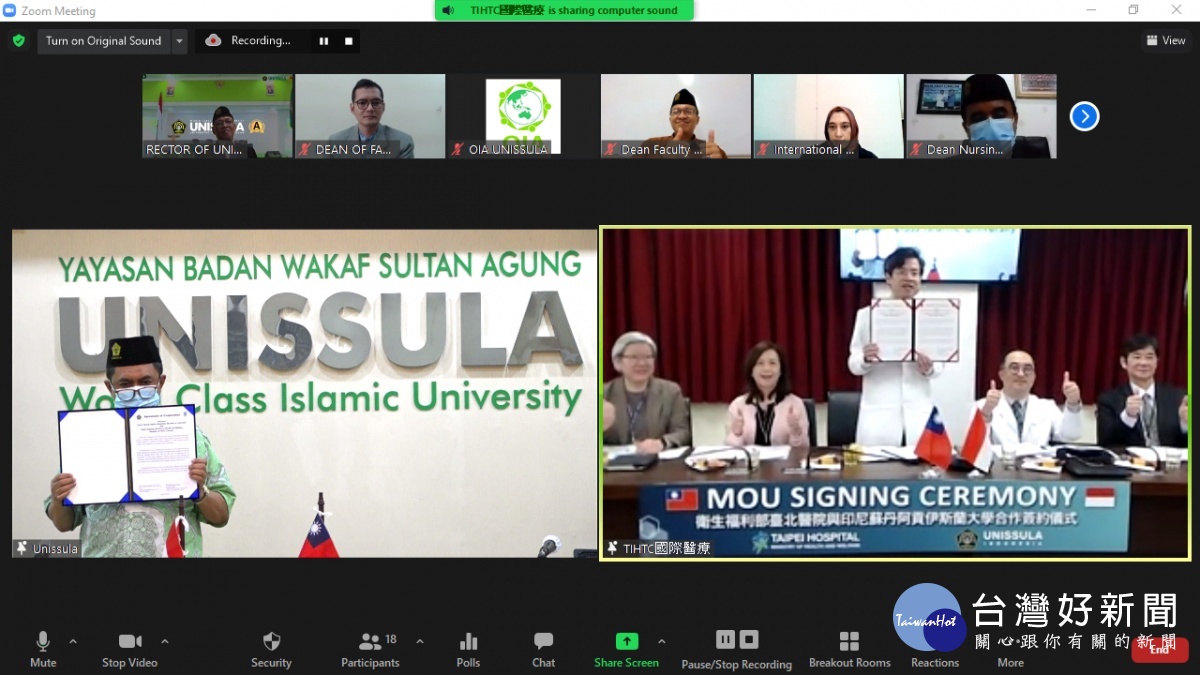Click the participant count '18'

(391, 639)
